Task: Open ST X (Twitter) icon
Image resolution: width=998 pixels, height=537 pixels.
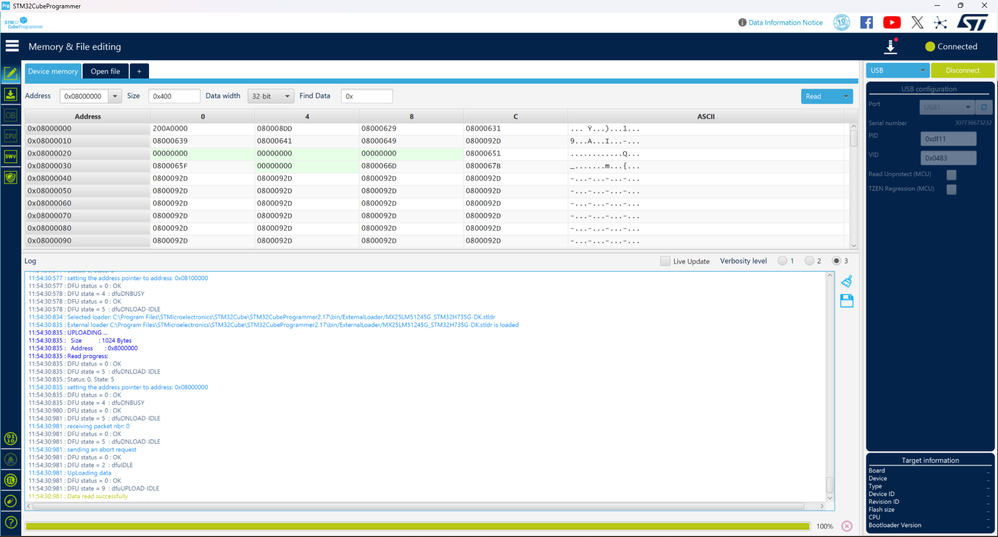Action: tap(917, 22)
